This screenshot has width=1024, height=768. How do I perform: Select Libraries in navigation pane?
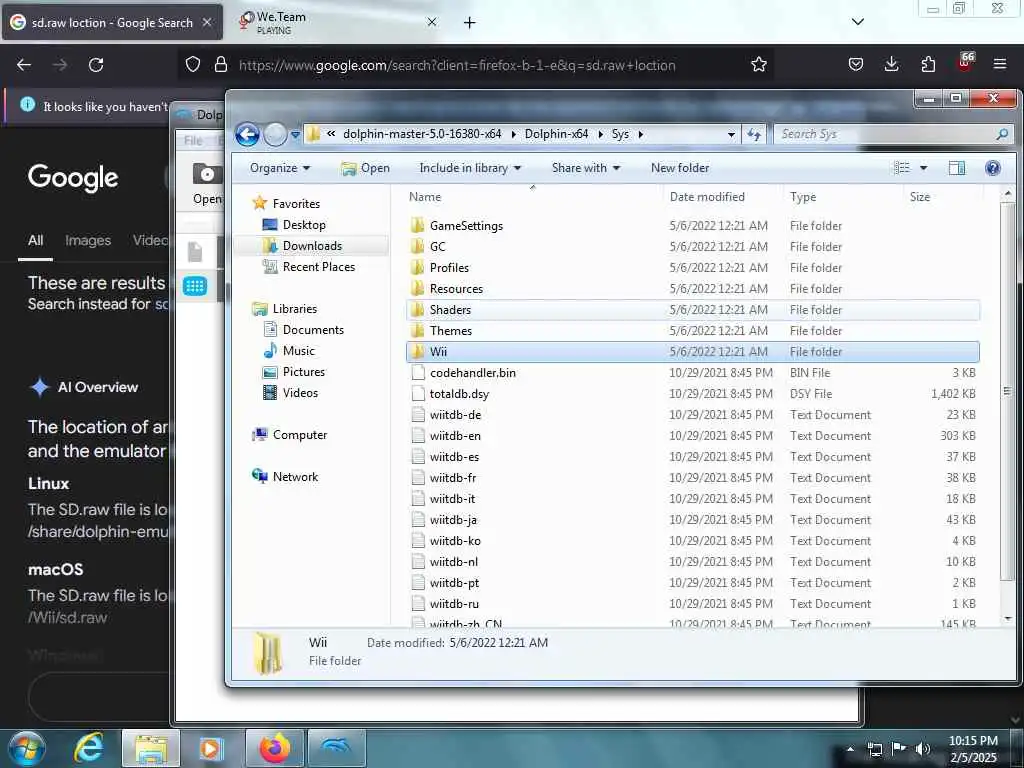295,308
